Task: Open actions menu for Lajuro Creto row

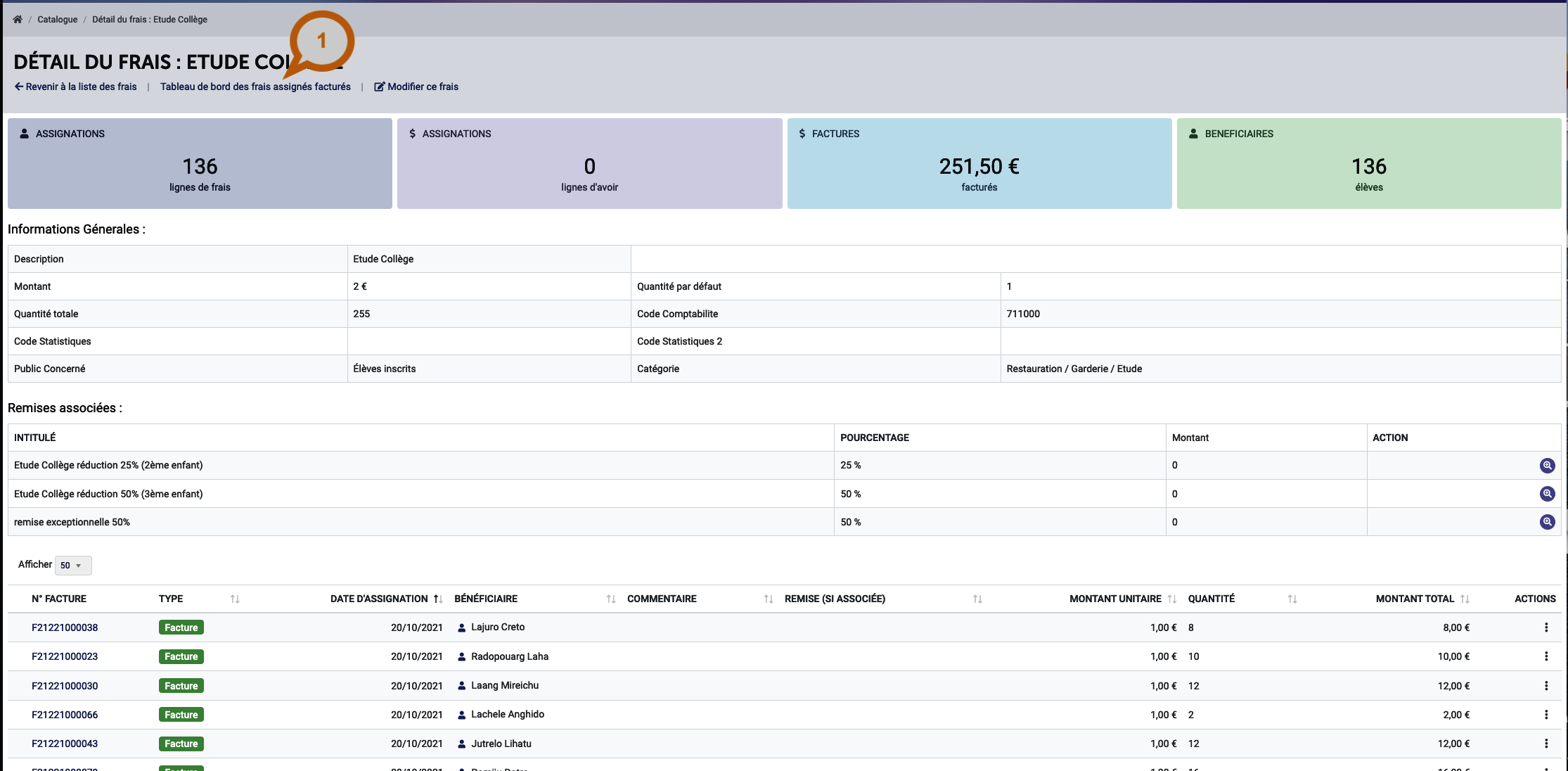Action: click(1546, 627)
